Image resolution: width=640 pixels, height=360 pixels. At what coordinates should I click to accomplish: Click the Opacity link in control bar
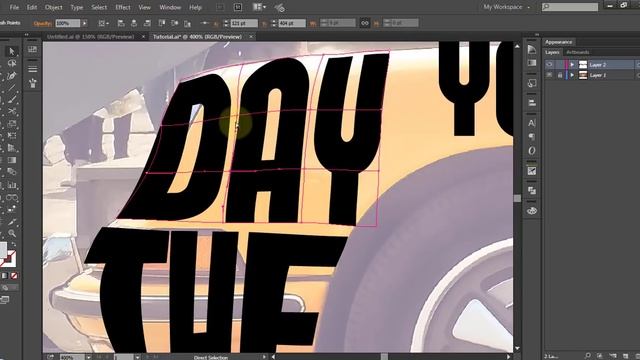tap(42, 24)
